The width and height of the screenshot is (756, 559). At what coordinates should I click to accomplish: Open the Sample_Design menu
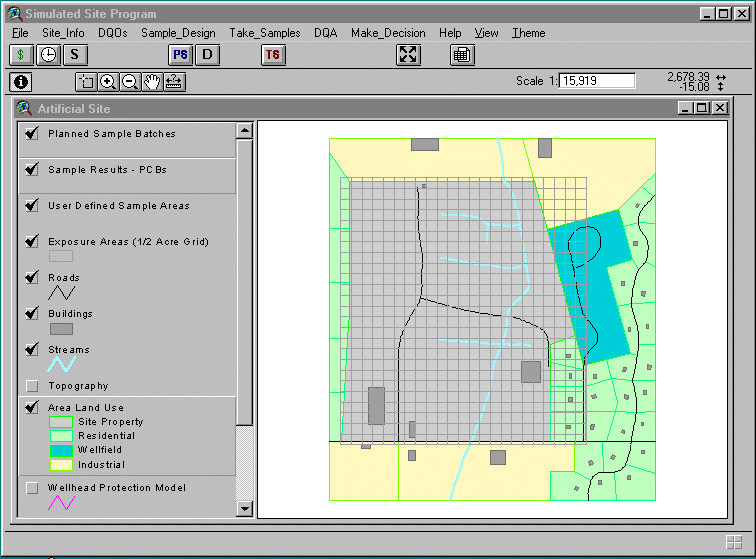[x=178, y=33]
